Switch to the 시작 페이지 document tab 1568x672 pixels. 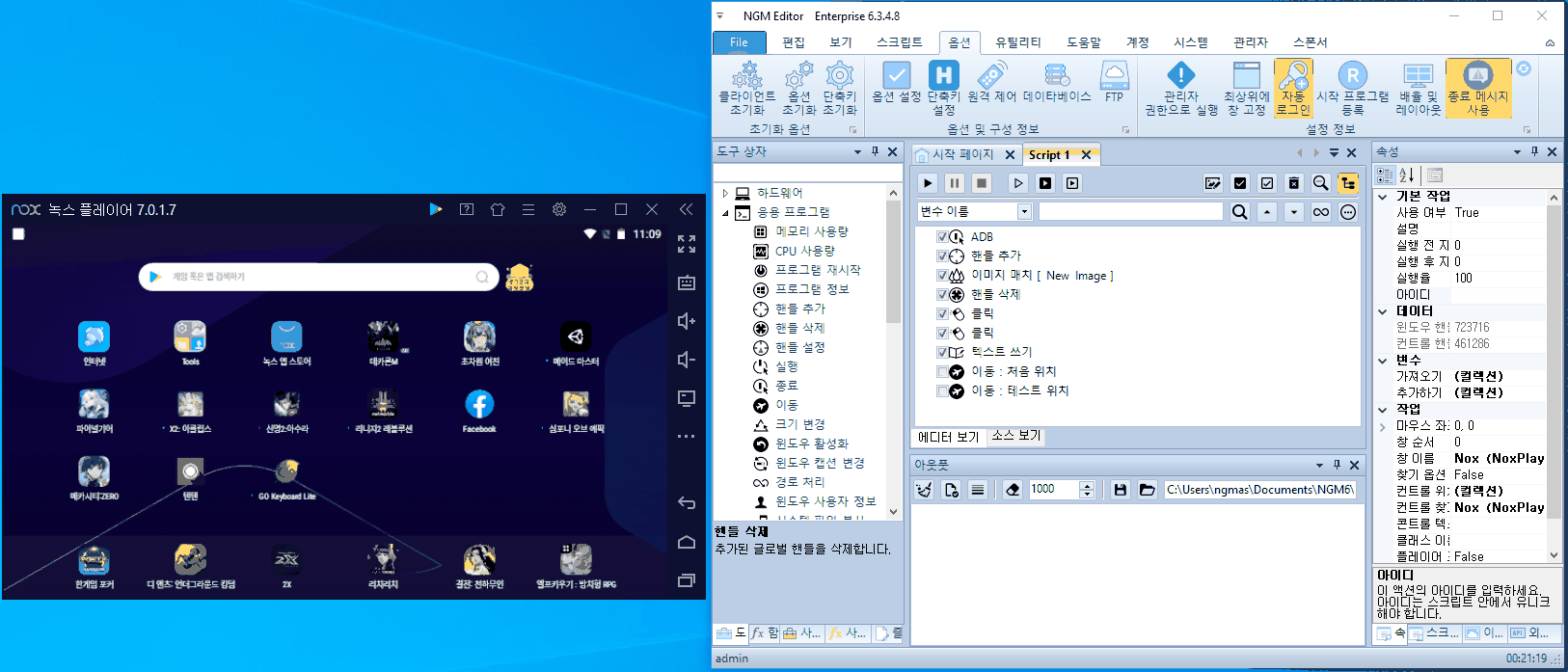pos(962,154)
